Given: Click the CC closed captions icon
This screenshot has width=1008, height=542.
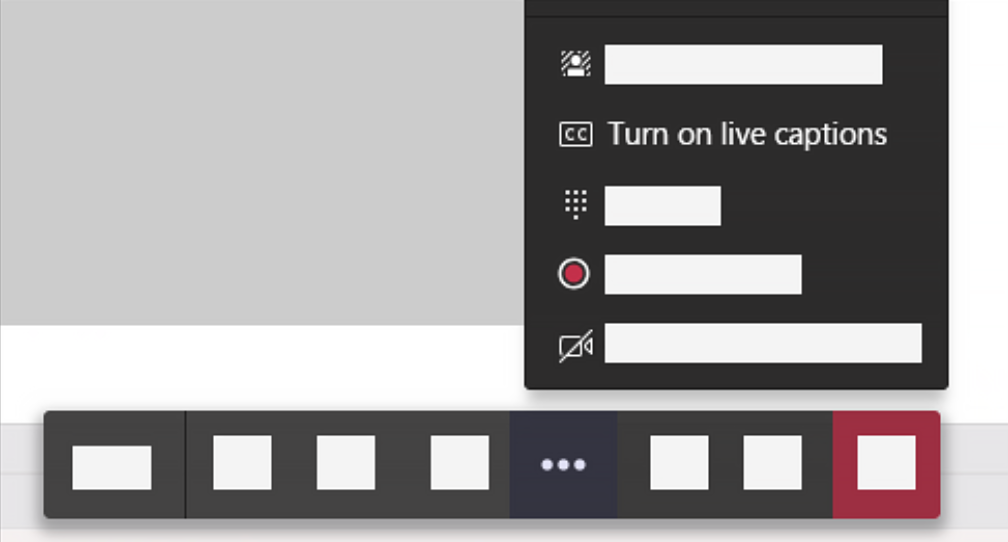Looking at the screenshot, I should click(x=575, y=135).
